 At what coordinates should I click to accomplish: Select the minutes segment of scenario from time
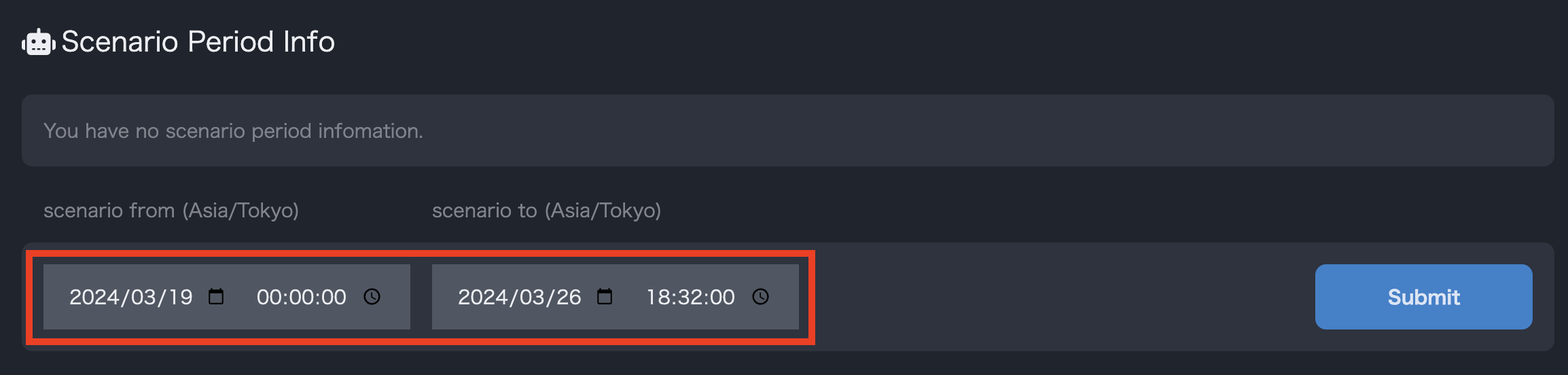click(301, 297)
